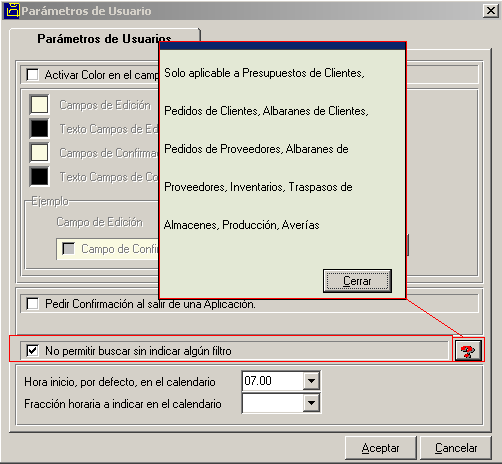The image size is (502, 464).
Task: Close the Parámetros de Usuario window
Action: click(491, 11)
